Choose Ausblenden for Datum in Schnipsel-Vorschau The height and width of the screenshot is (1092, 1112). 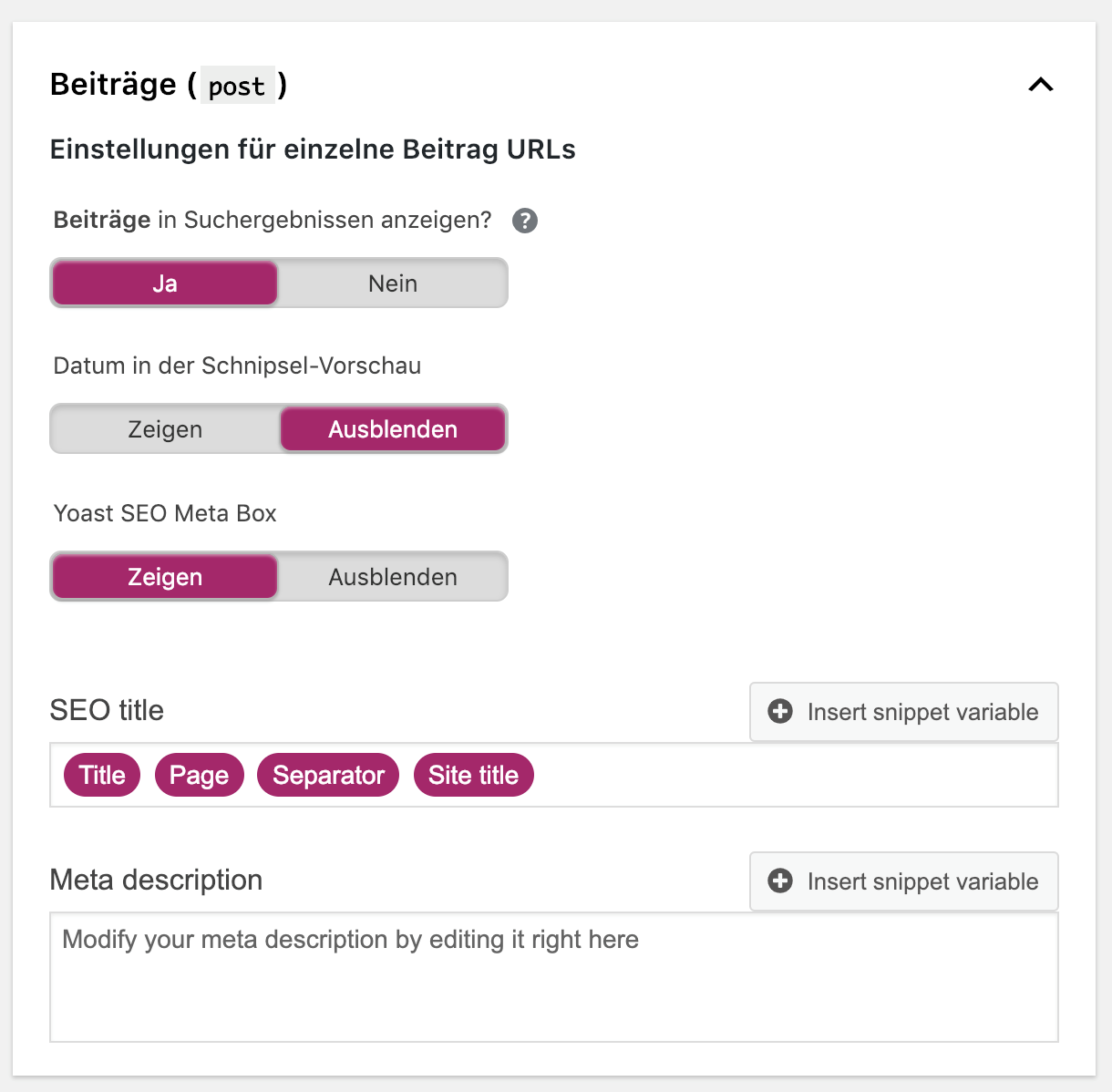click(x=393, y=429)
